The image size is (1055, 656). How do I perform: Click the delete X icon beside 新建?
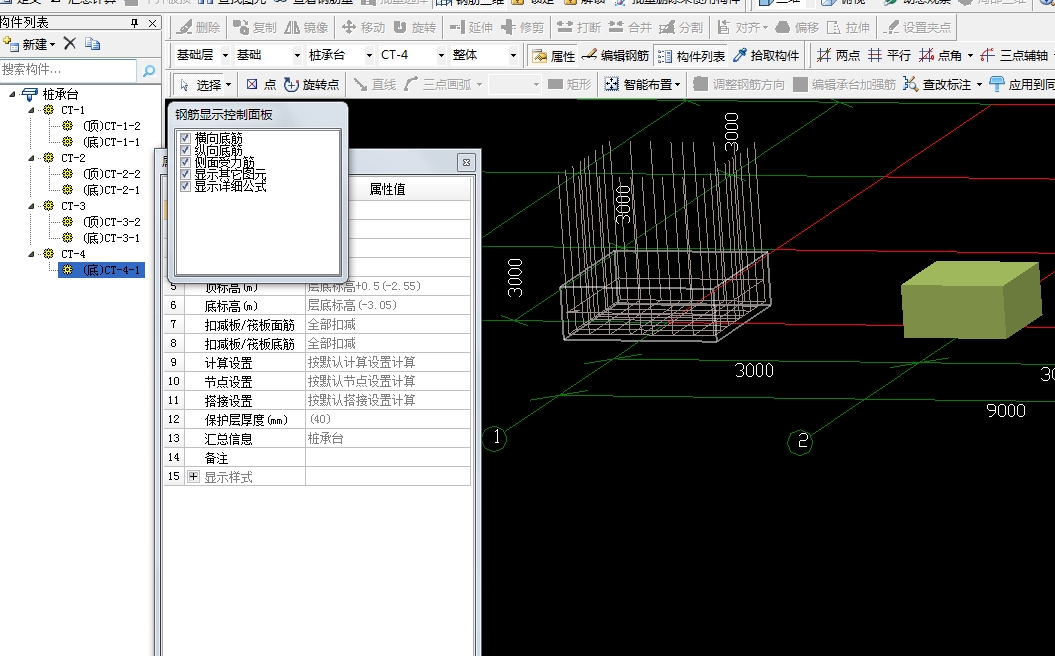click(x=69, y=44)
